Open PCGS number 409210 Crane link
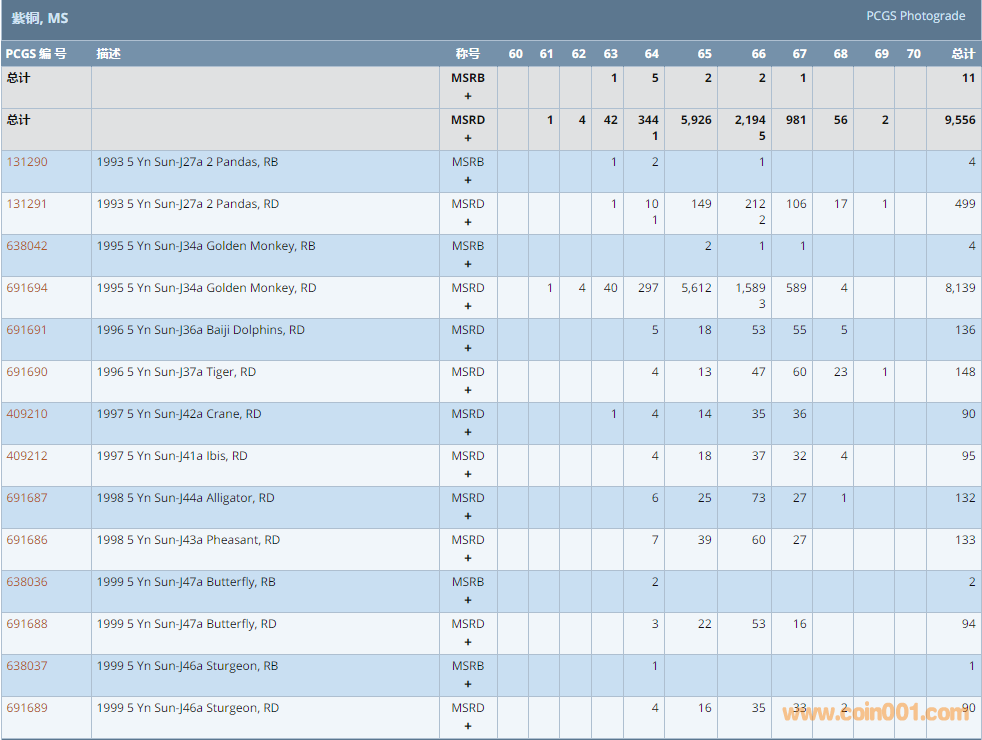 pyautogui.click(x=27, y=414)
